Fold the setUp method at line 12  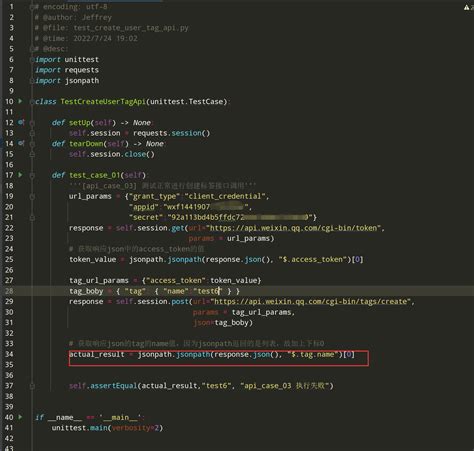(x=32, y=123)
